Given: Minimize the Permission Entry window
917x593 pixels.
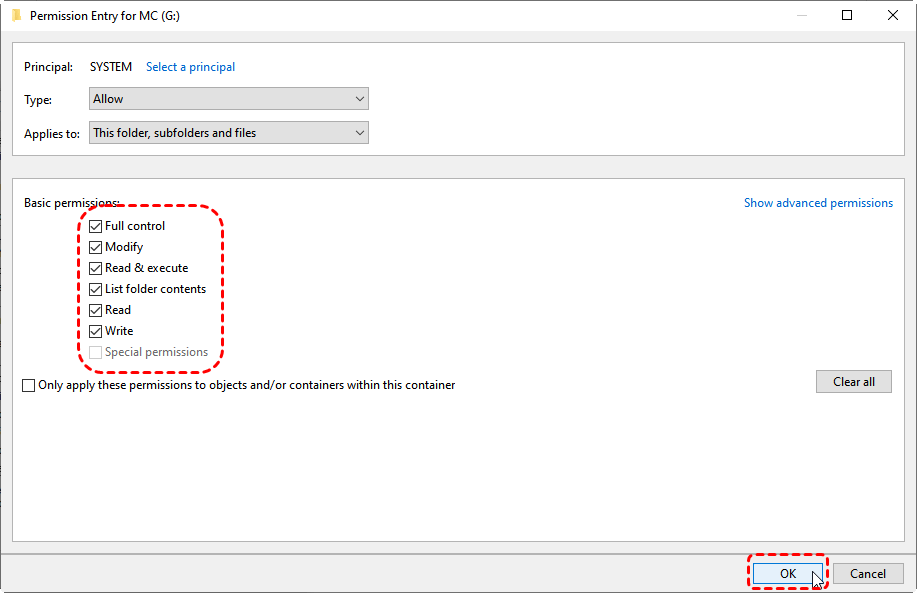Looking at the screenshot, I should pyautogui.click(x=800, y=16).
